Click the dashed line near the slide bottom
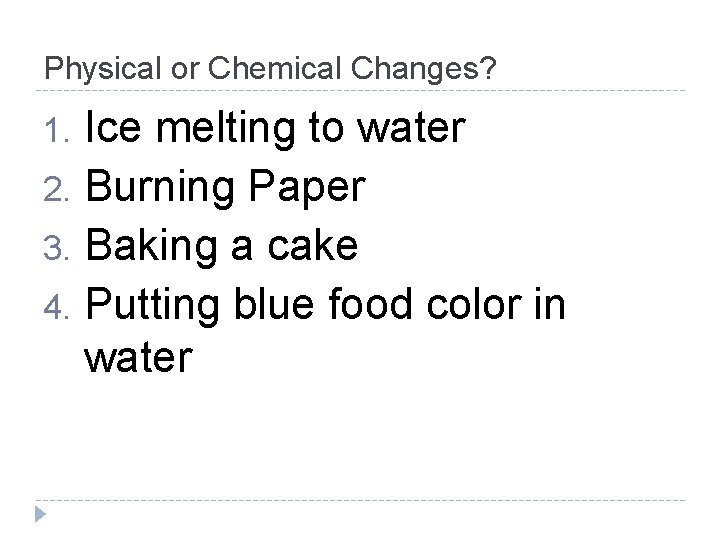The width and height of the screenshot is (720, 540). pos(360,500)
